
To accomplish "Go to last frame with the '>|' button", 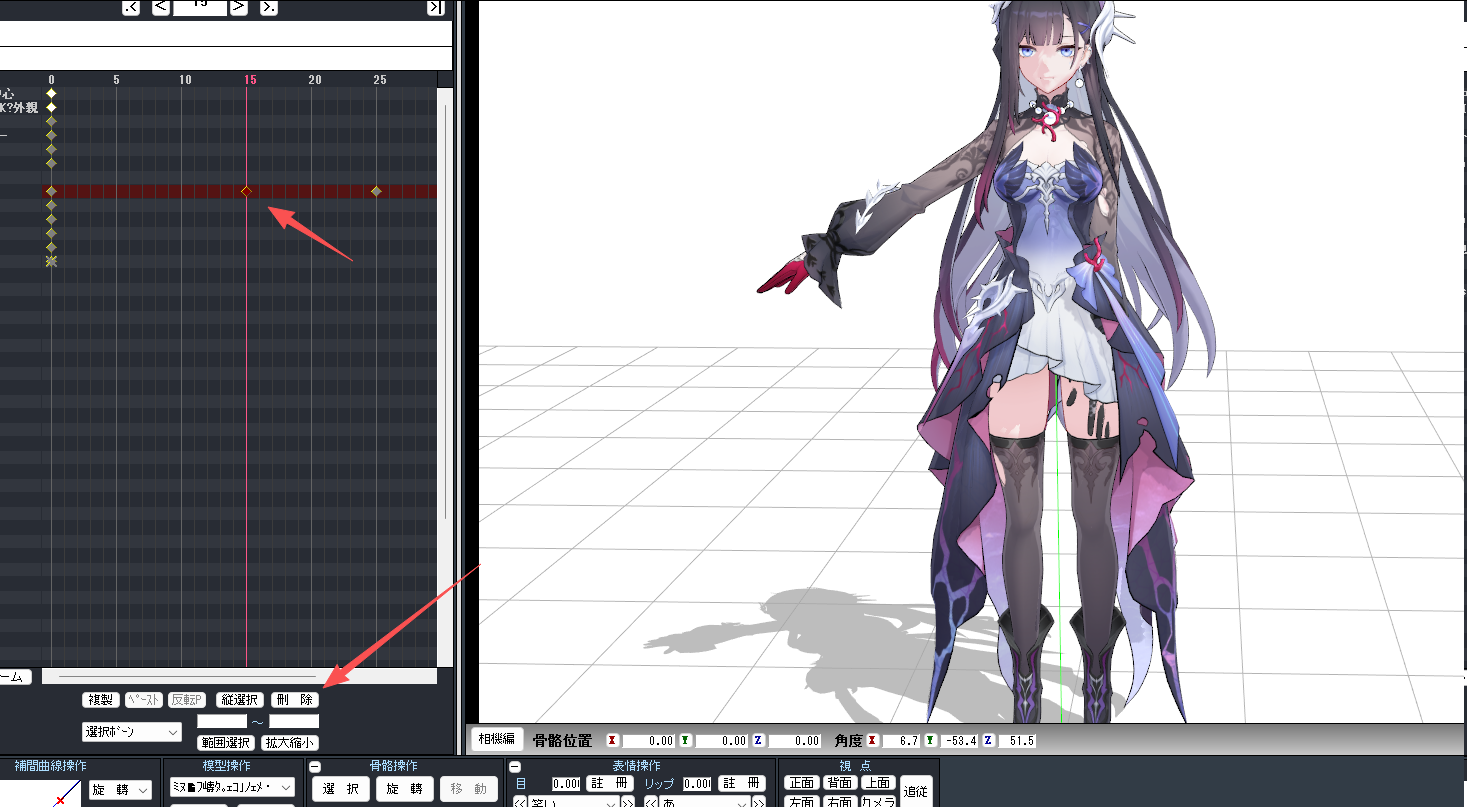I will click(x=435, y=7).
